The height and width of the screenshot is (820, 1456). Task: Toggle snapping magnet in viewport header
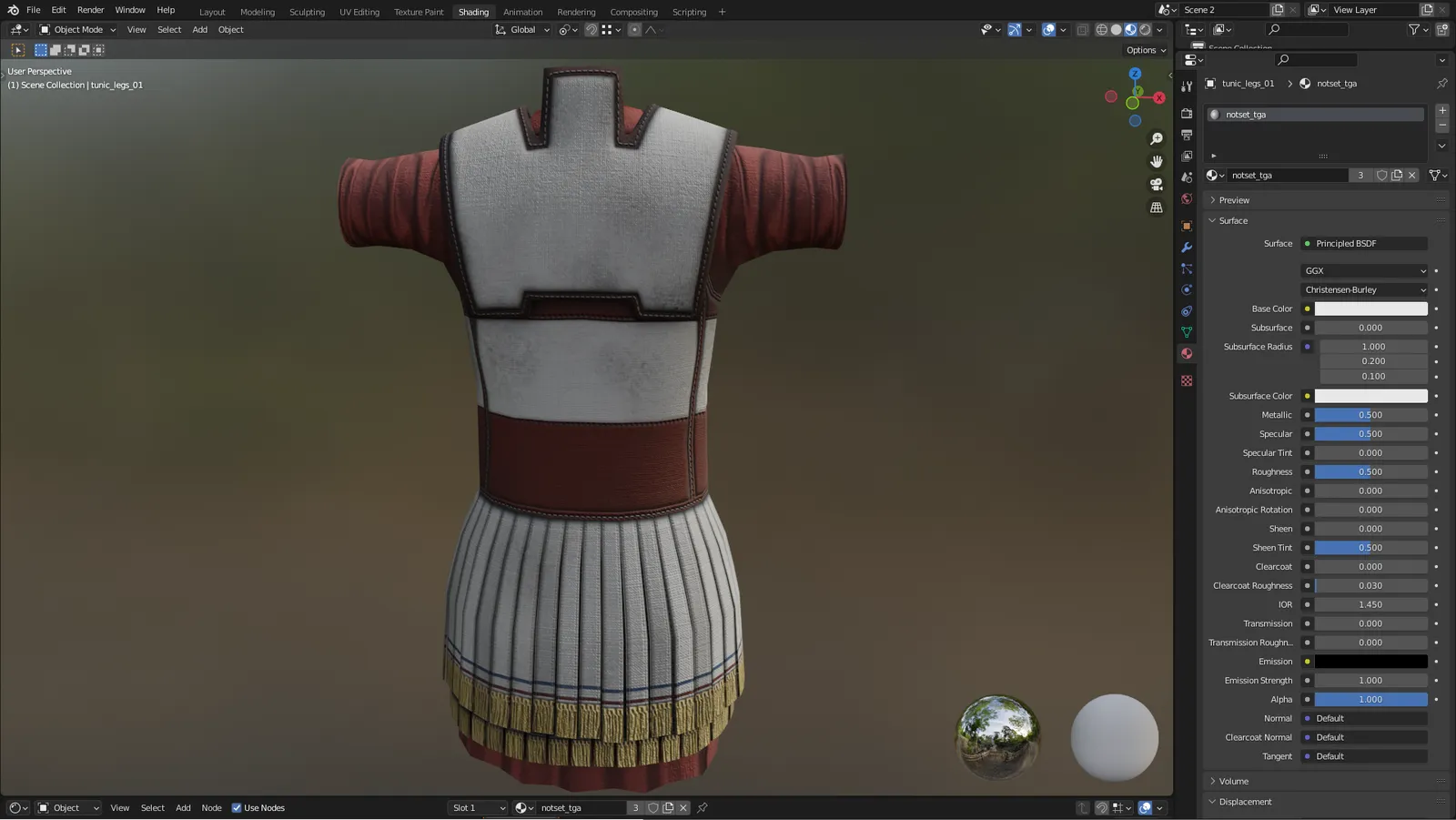591,30
